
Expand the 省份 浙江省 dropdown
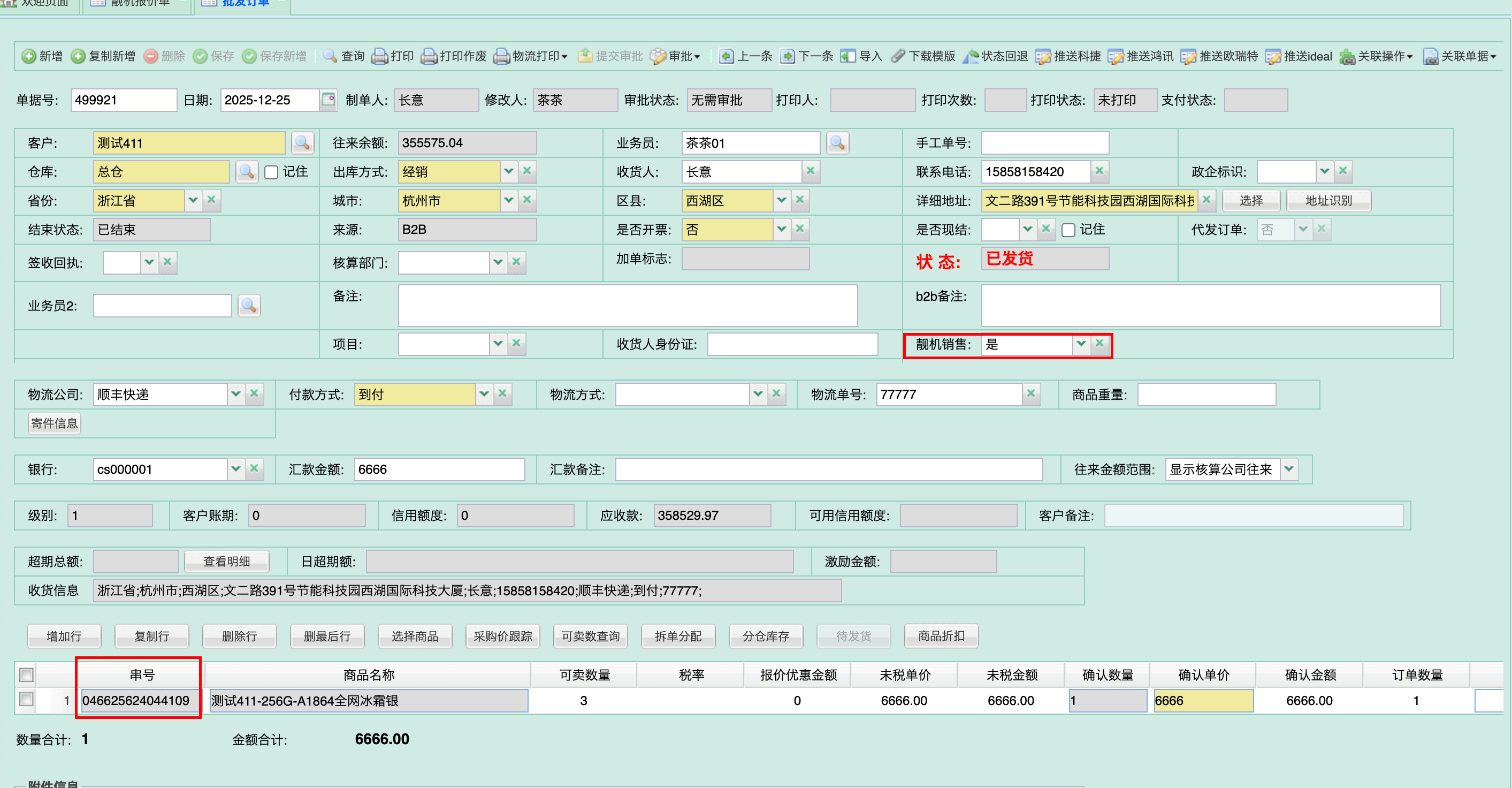pyautogui.click(x=193, y=200)
